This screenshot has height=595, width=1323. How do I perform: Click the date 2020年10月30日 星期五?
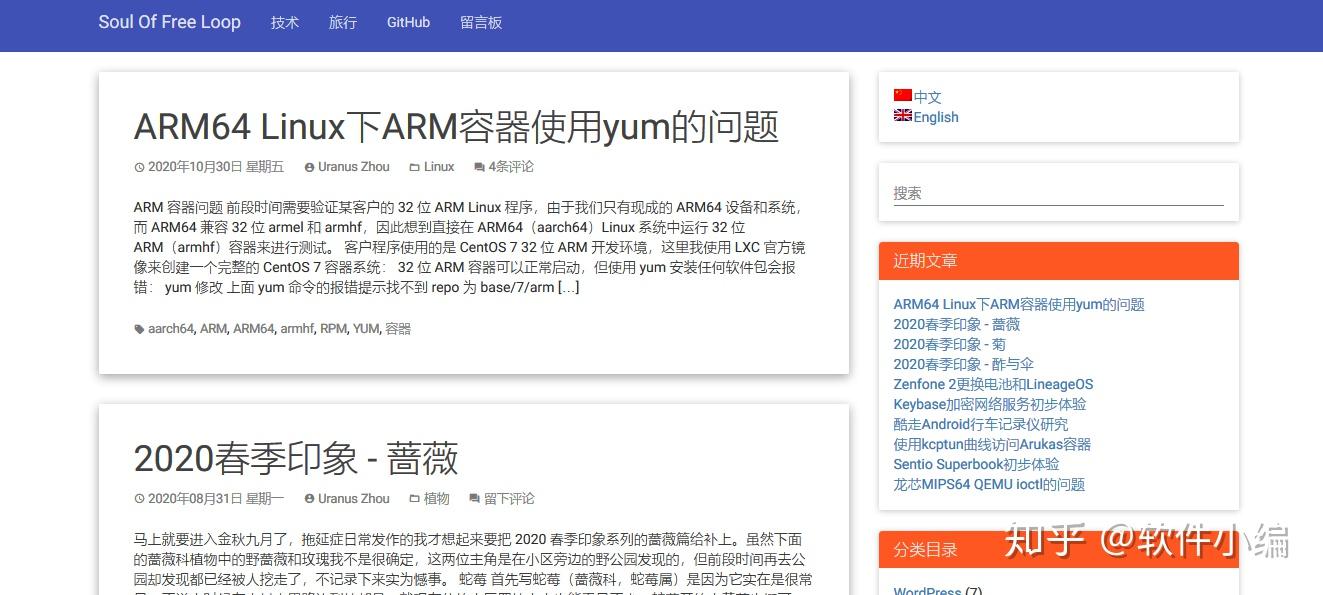point(216,167)
